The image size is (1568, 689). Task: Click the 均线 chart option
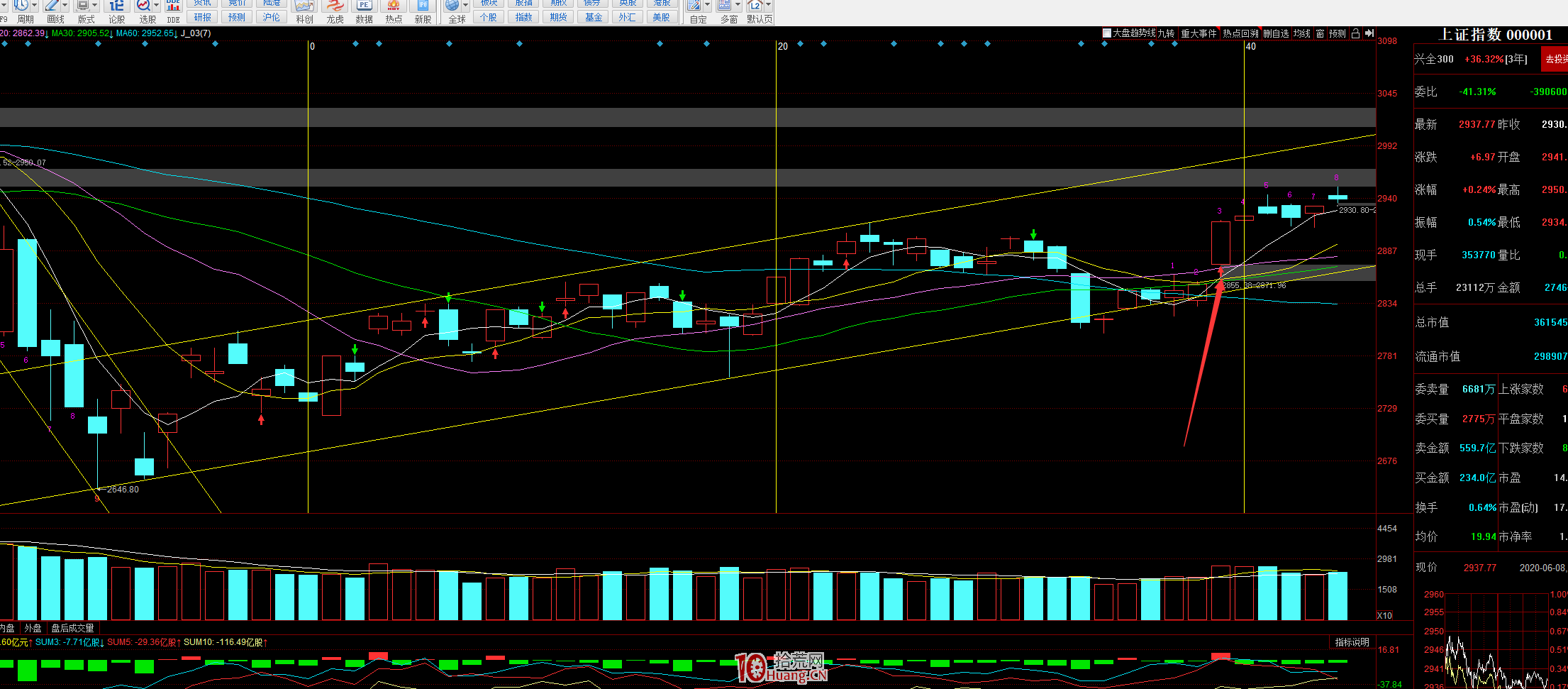1301,33
